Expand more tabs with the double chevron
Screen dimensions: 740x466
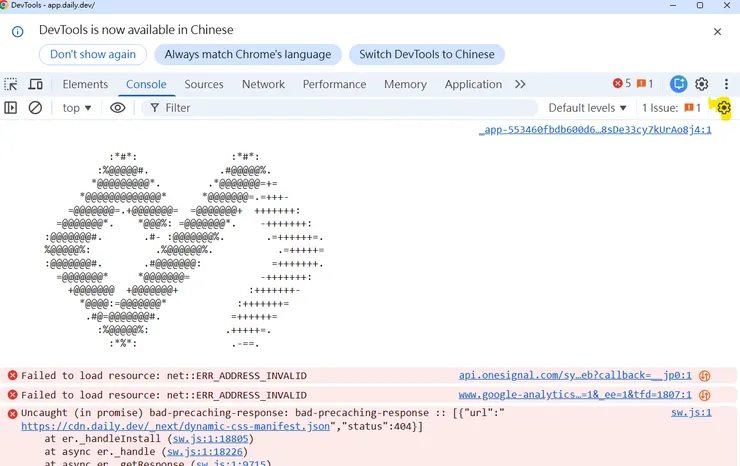pos(520,84)
